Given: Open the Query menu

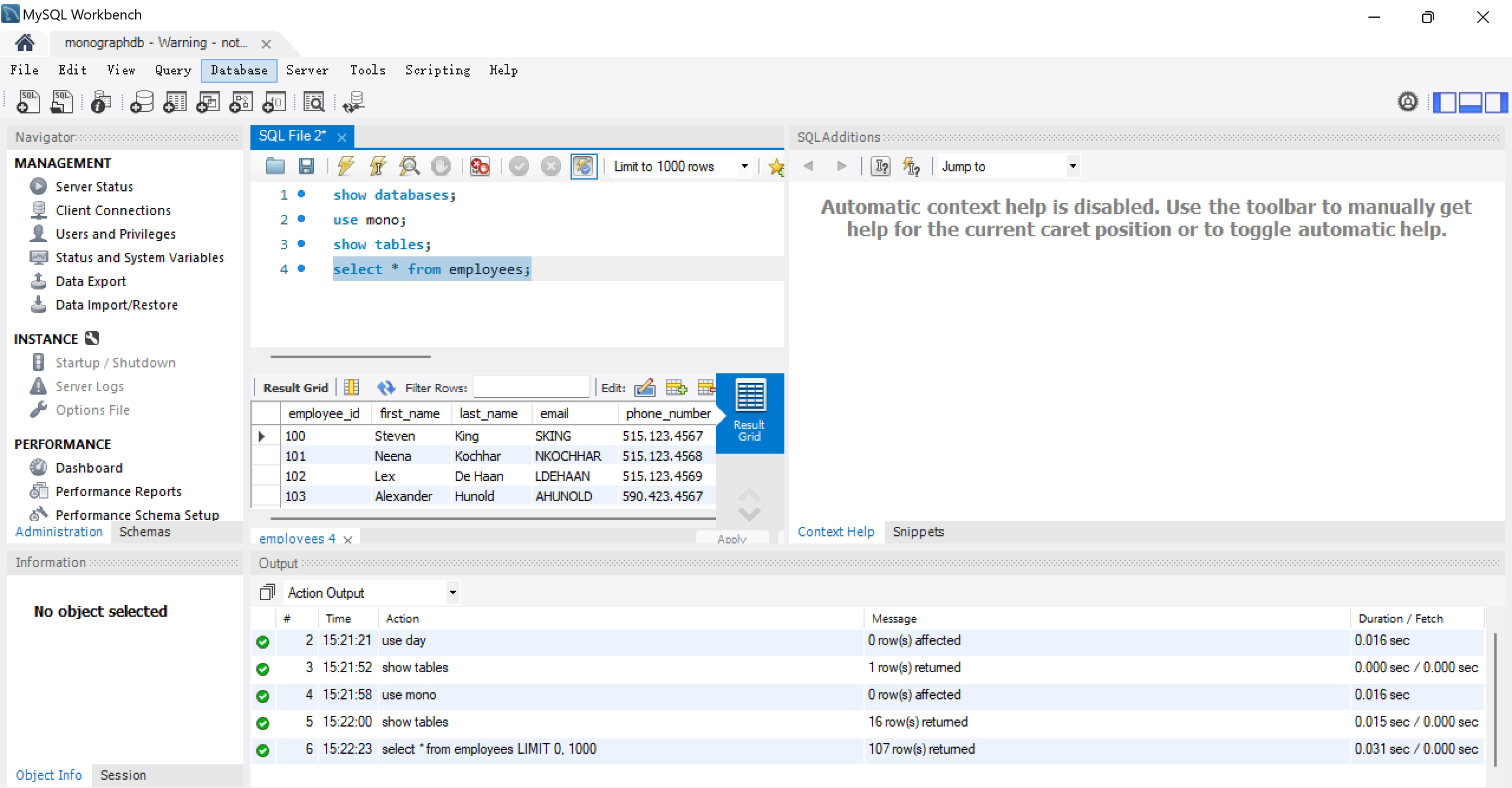Looking at the screenshot, I should point(173,70).
